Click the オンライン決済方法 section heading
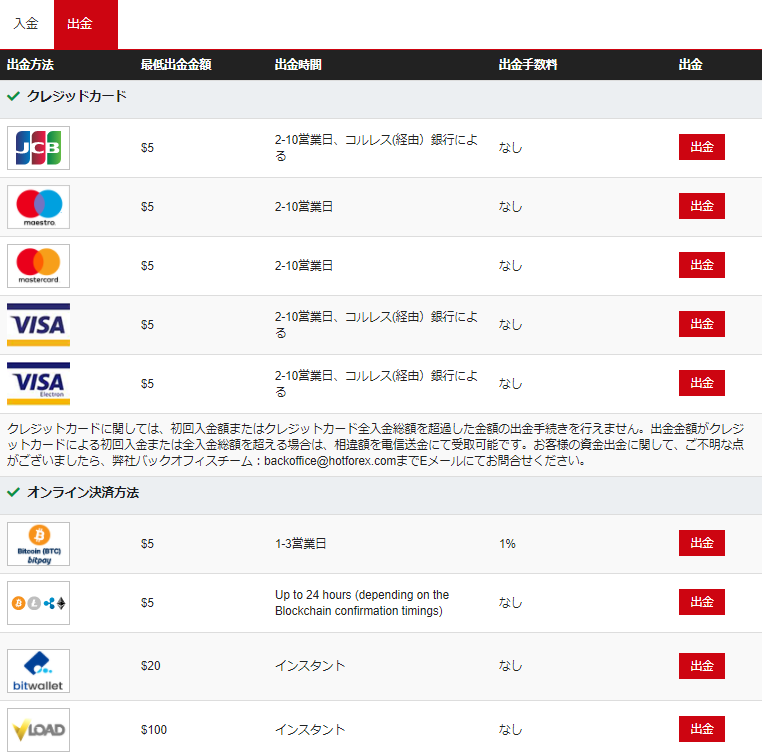The width and height of the screenshot is (765, 754). coord(83,492)
